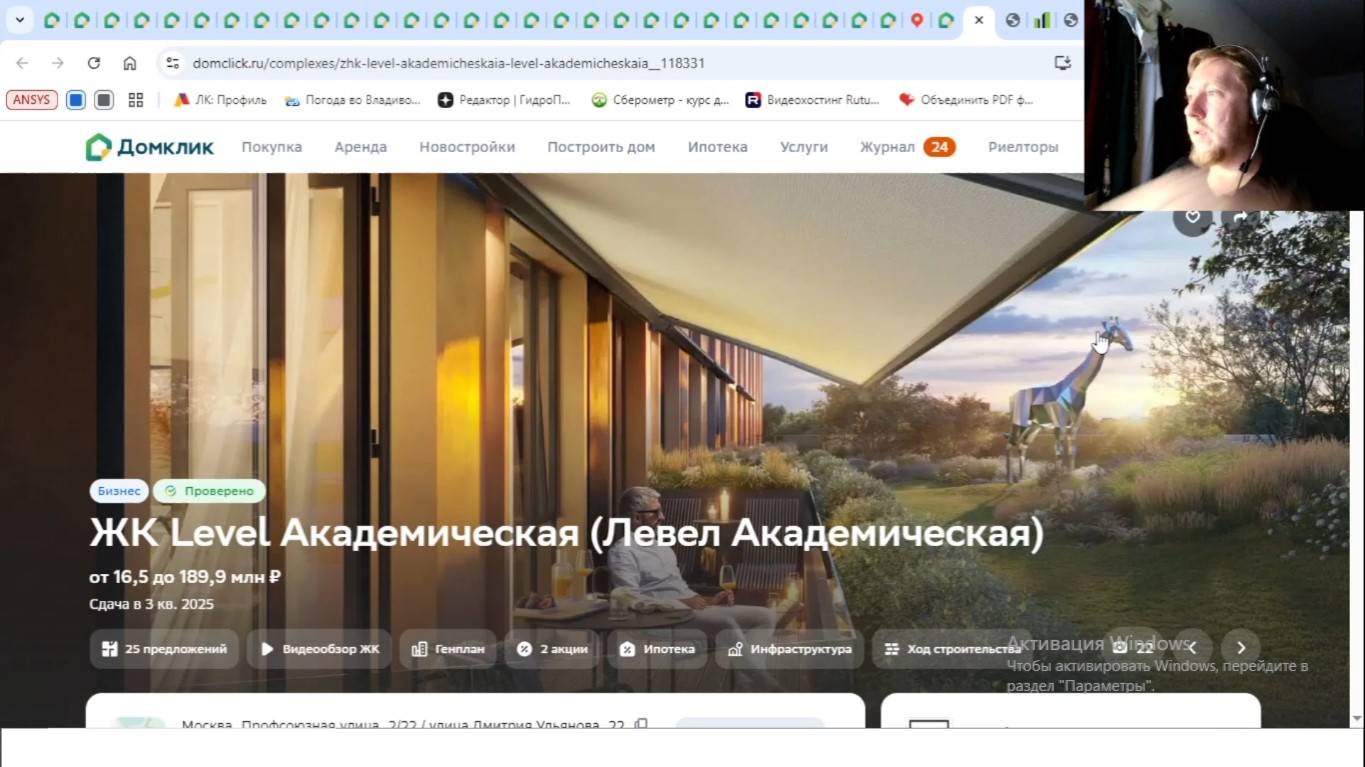Image resolution: width=1365 pixels, height=767 pixels.
Task: Open the Журнал section
Action: coord(887,147)
